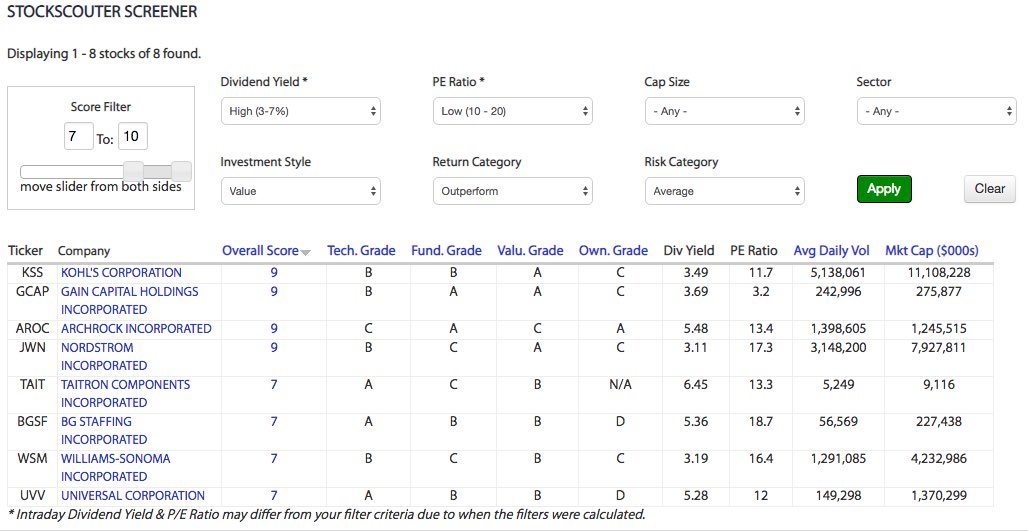Sort by Own. Grade column header

(x=613, y=250)
